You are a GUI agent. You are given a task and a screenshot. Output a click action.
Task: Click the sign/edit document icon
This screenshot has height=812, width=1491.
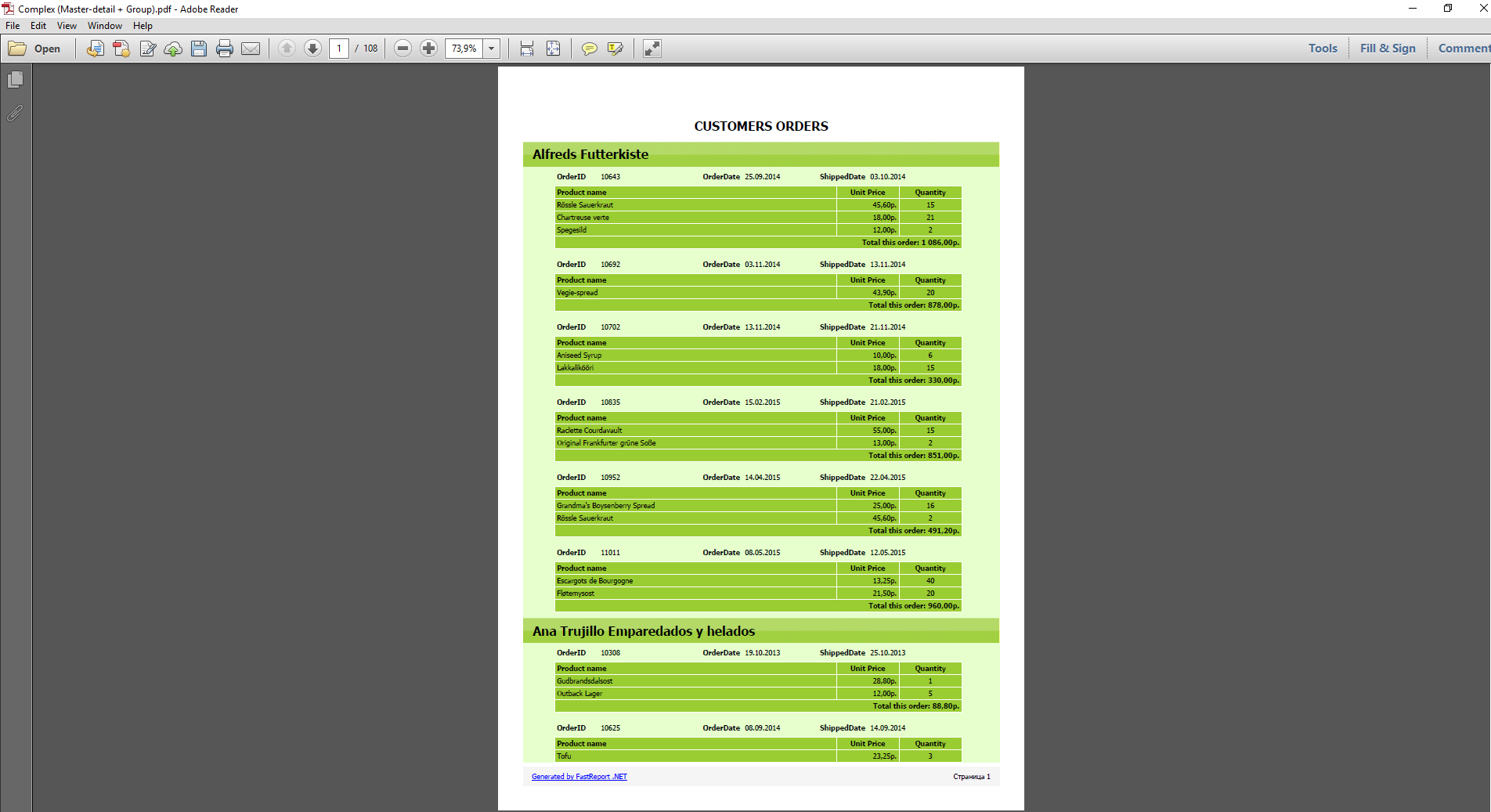147,49
